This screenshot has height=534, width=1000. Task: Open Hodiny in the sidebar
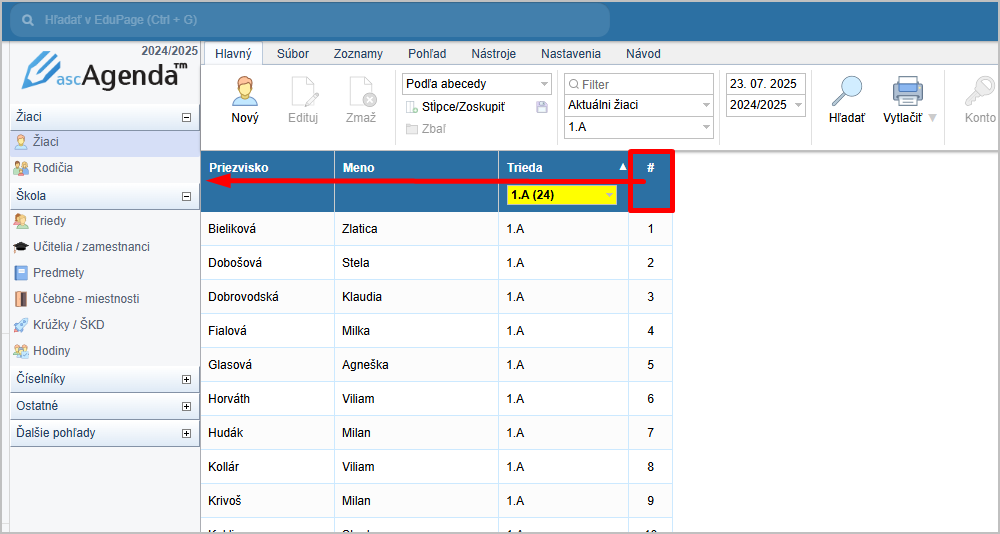point(105,351)
